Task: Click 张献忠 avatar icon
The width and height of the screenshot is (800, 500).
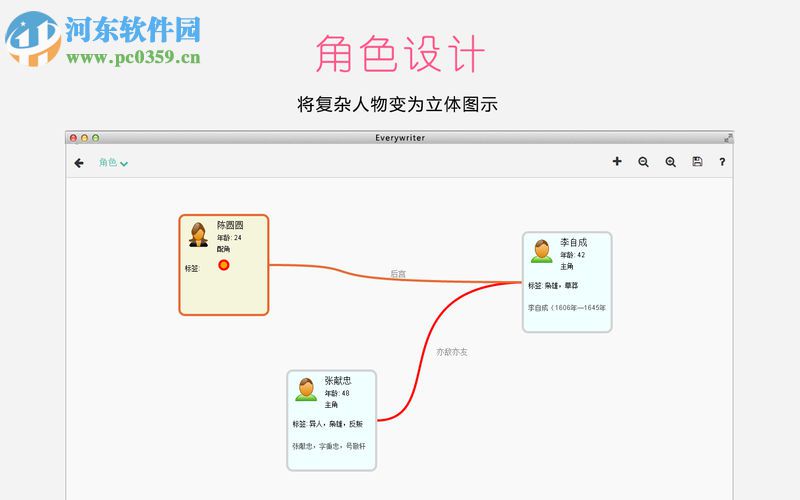Action: point(306,390)
